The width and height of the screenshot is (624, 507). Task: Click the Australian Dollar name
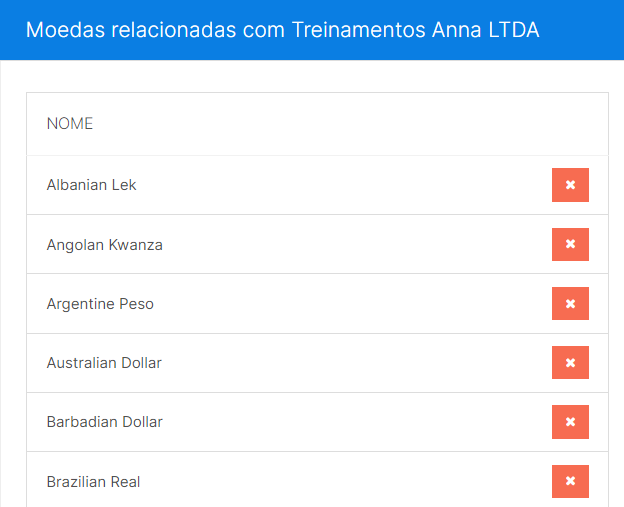tap(104, 363)
